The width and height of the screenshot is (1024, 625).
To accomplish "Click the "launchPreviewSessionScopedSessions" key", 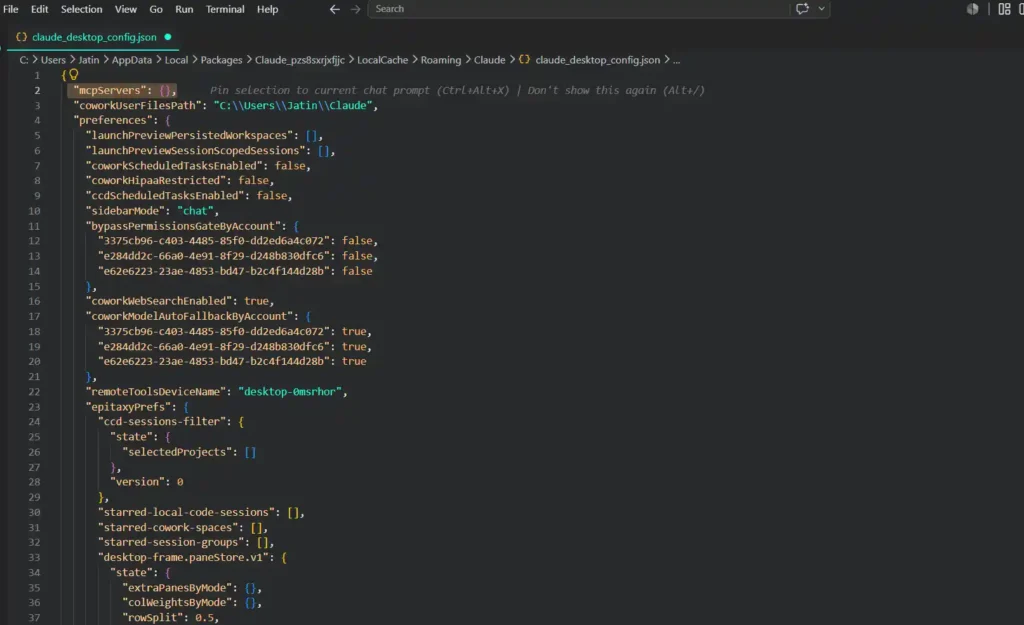I will point(195,150).
